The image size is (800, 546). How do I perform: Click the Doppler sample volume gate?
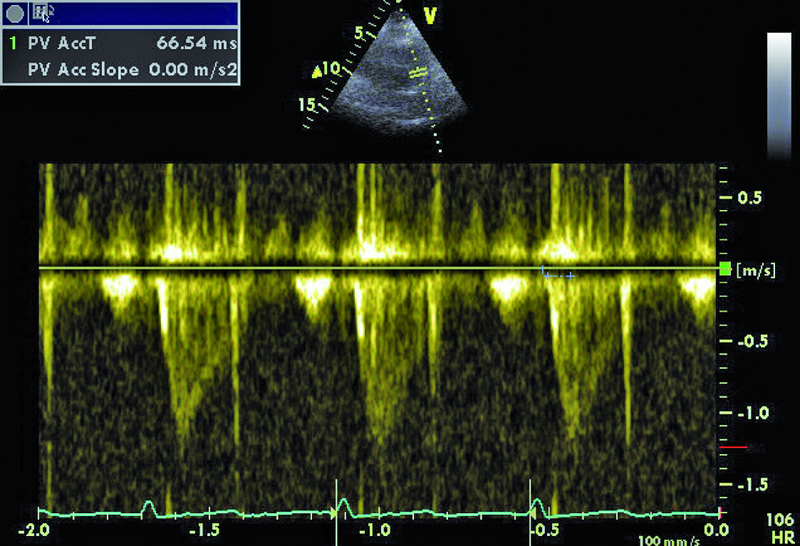pyautogui.click(x=420, y=72)
